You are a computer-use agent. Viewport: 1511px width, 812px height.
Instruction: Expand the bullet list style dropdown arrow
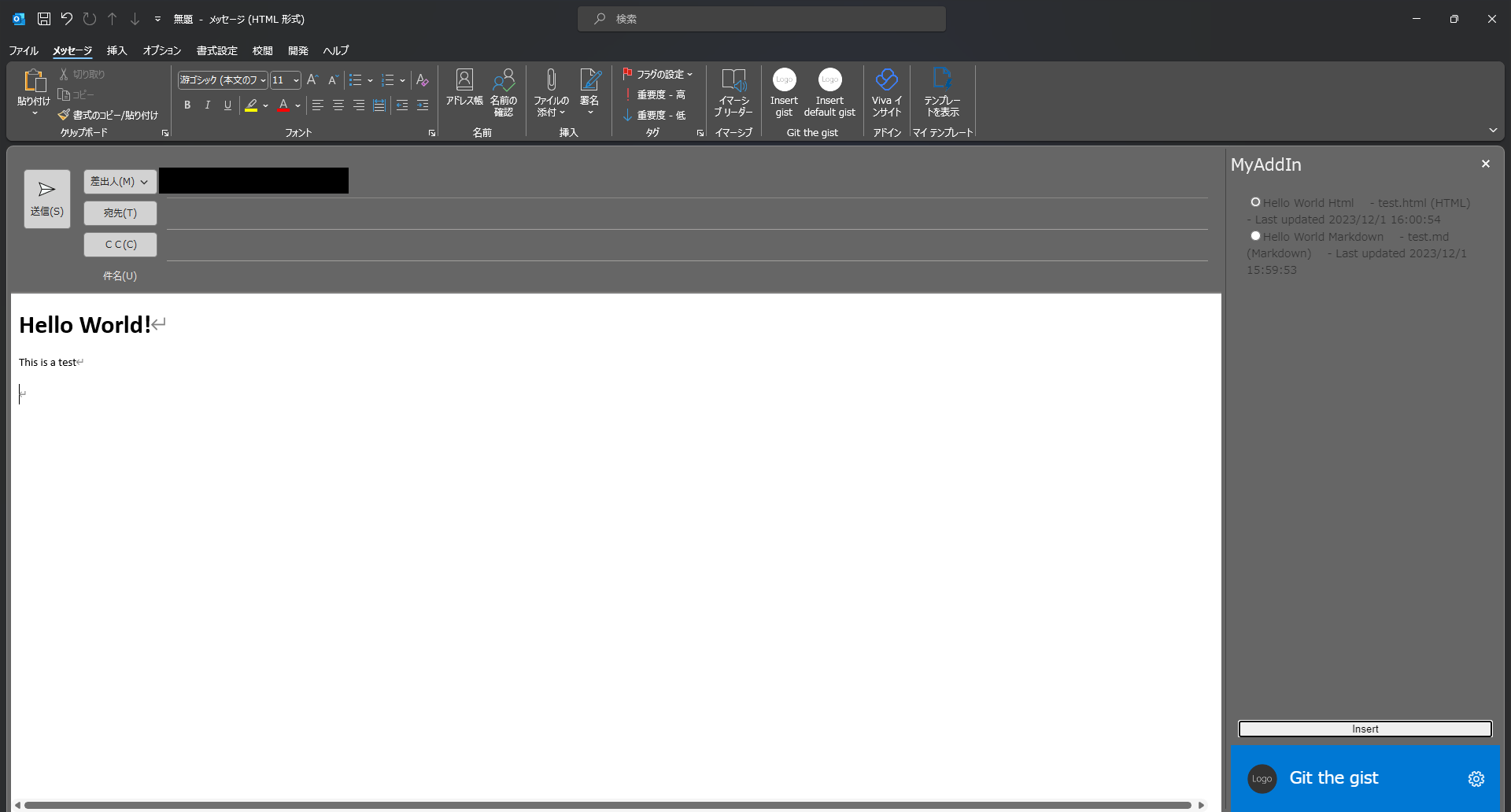(370, 80)
